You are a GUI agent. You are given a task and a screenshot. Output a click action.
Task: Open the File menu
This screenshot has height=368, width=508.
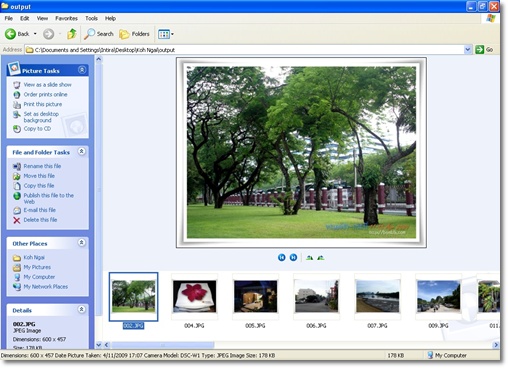(x=9, y=18)
